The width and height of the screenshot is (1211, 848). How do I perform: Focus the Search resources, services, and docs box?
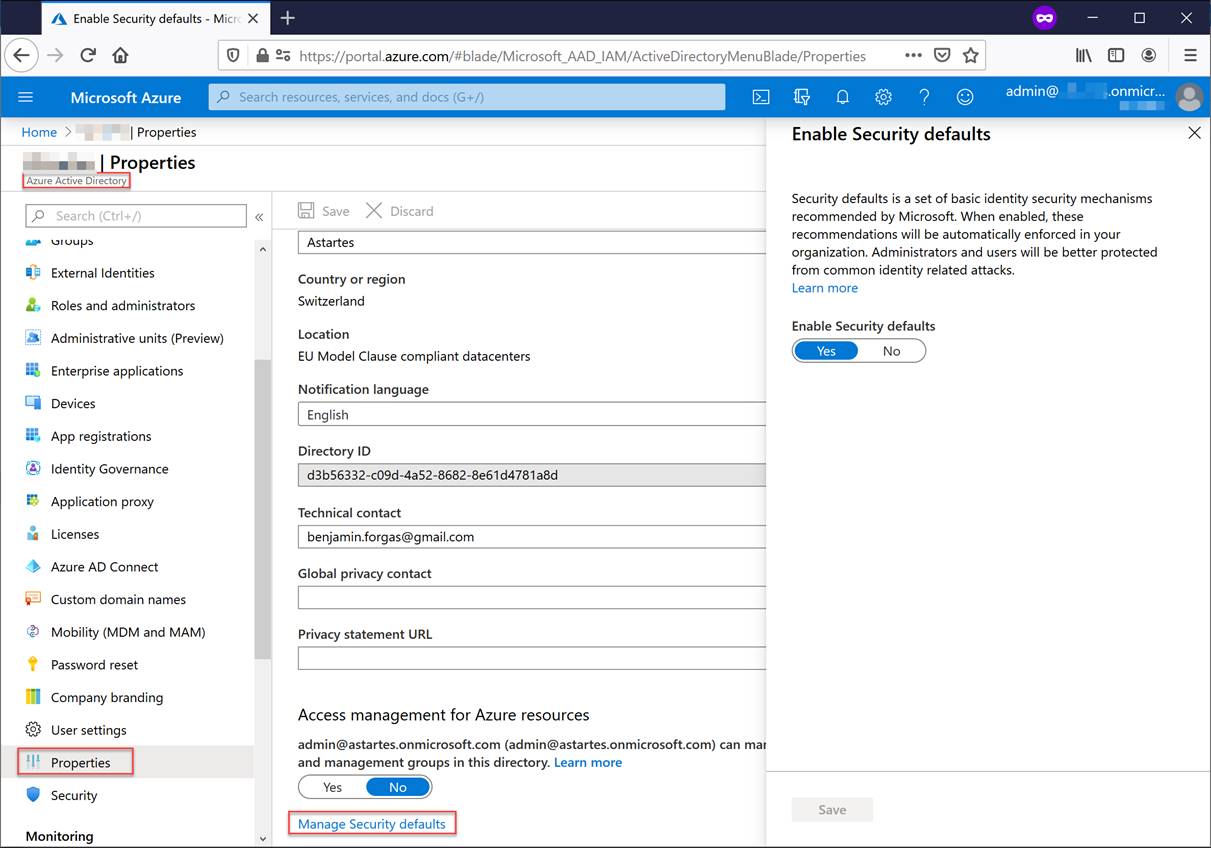click(x=467, y=97)
